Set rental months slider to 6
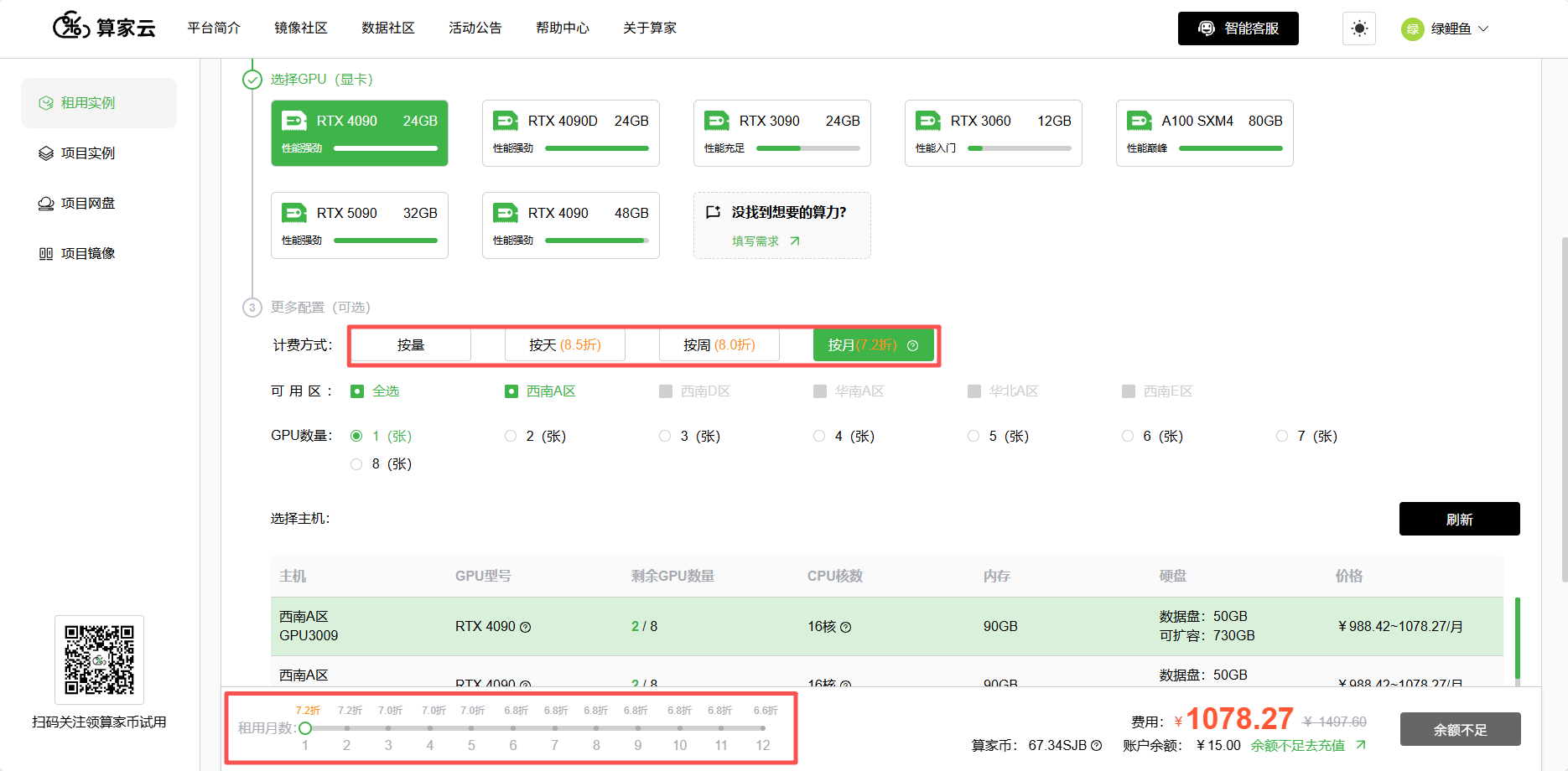The width and height of the screenshot is (1568, 771). [513, 727]
